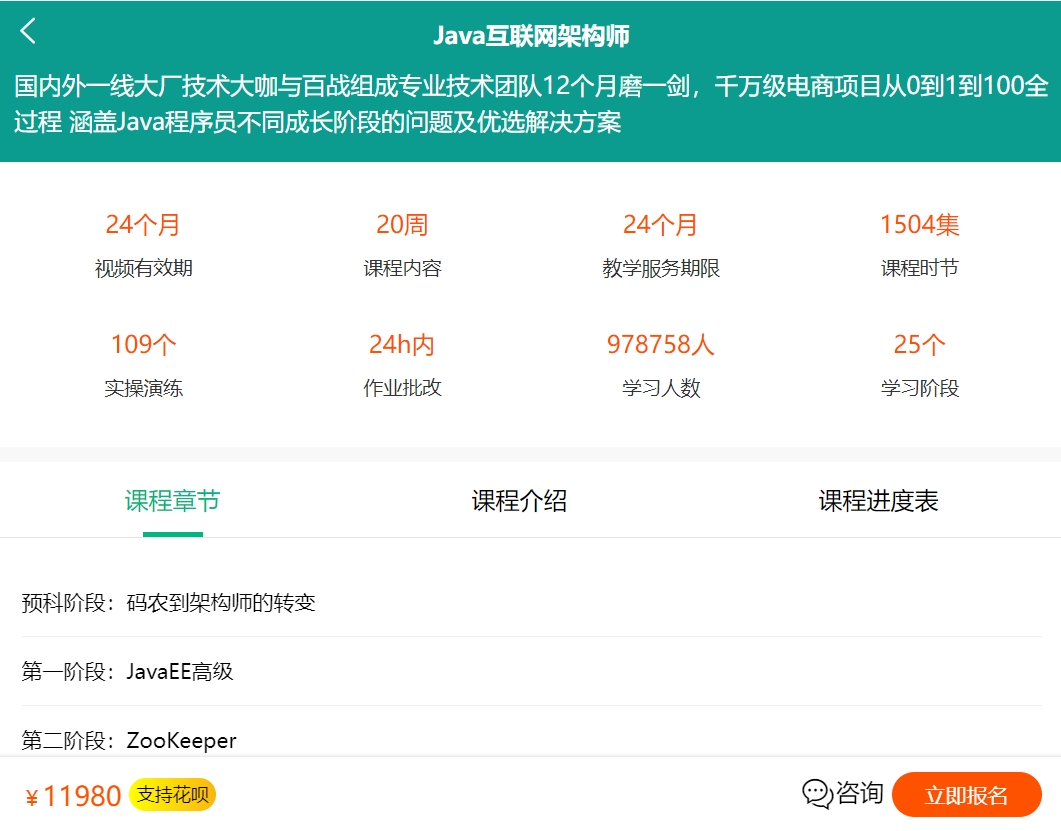Tap the 25个 学习阶段 stat
Viewport: 1061px width, 831px height.
[x=918, y=363]
